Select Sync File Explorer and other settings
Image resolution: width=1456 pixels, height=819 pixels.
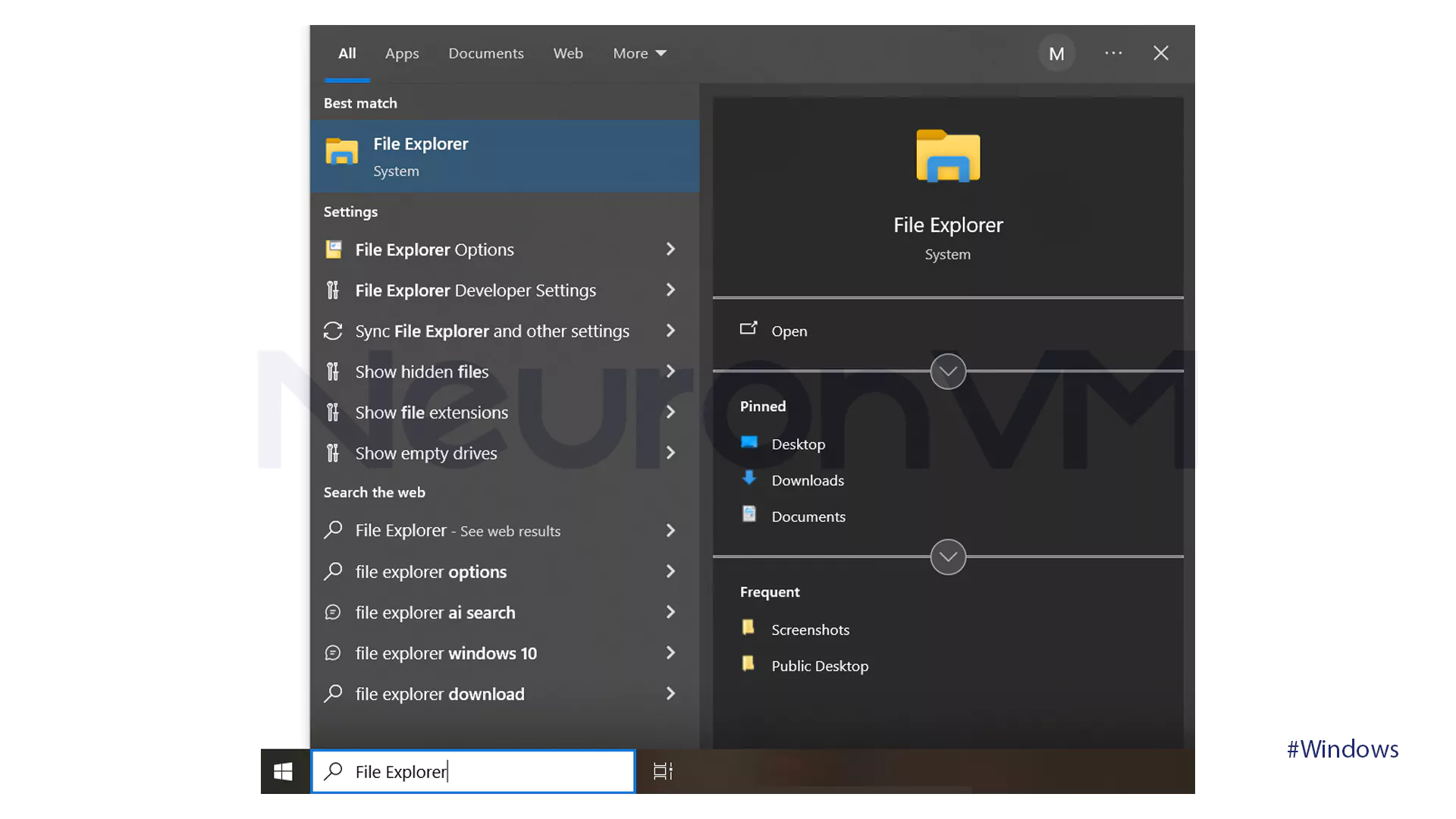(505, 331)
